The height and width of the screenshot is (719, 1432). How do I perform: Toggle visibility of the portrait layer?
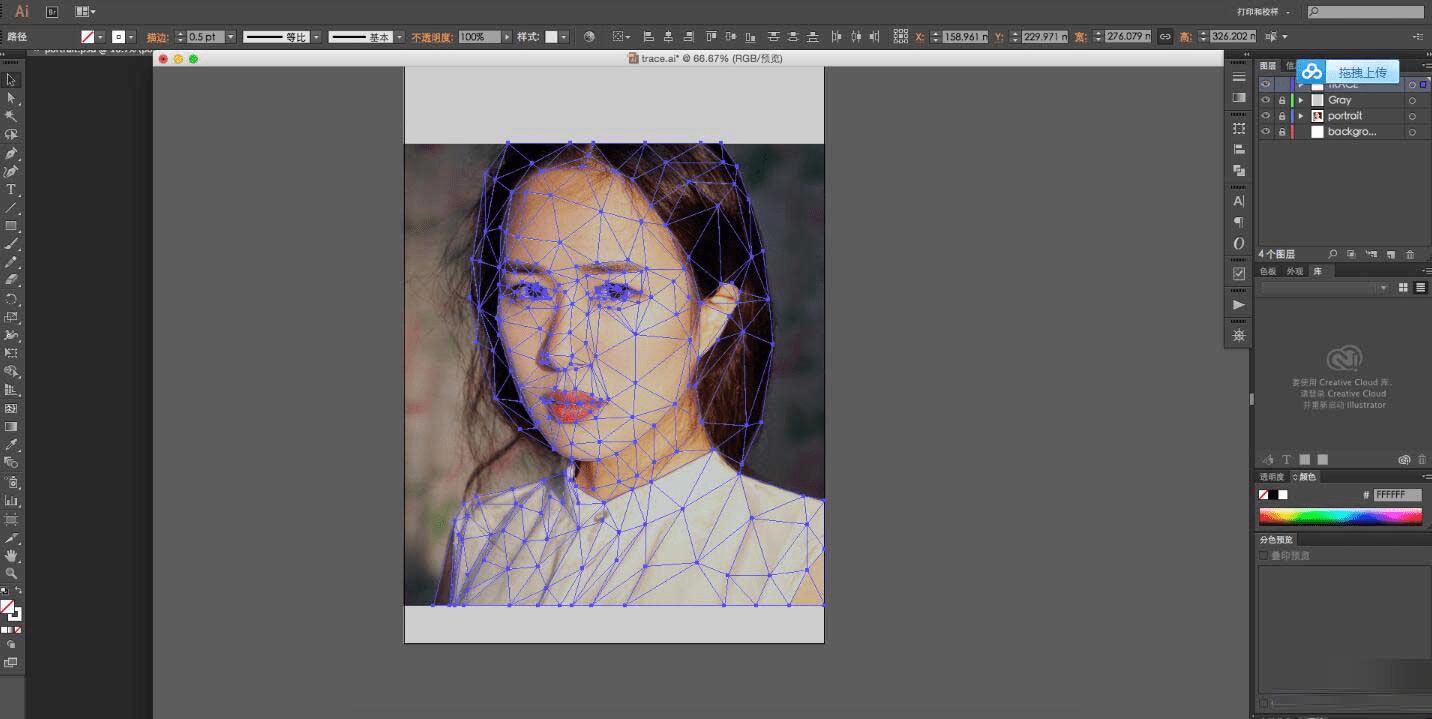(1266, 116)
